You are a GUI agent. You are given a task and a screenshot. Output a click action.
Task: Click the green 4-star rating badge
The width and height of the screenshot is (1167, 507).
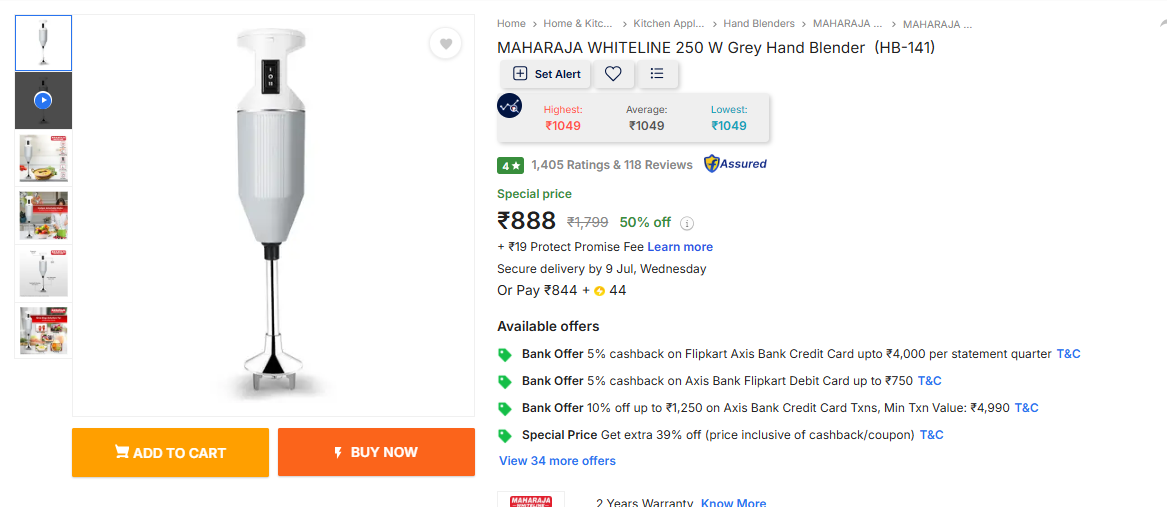pyautogui.click(x=510, y=165)
